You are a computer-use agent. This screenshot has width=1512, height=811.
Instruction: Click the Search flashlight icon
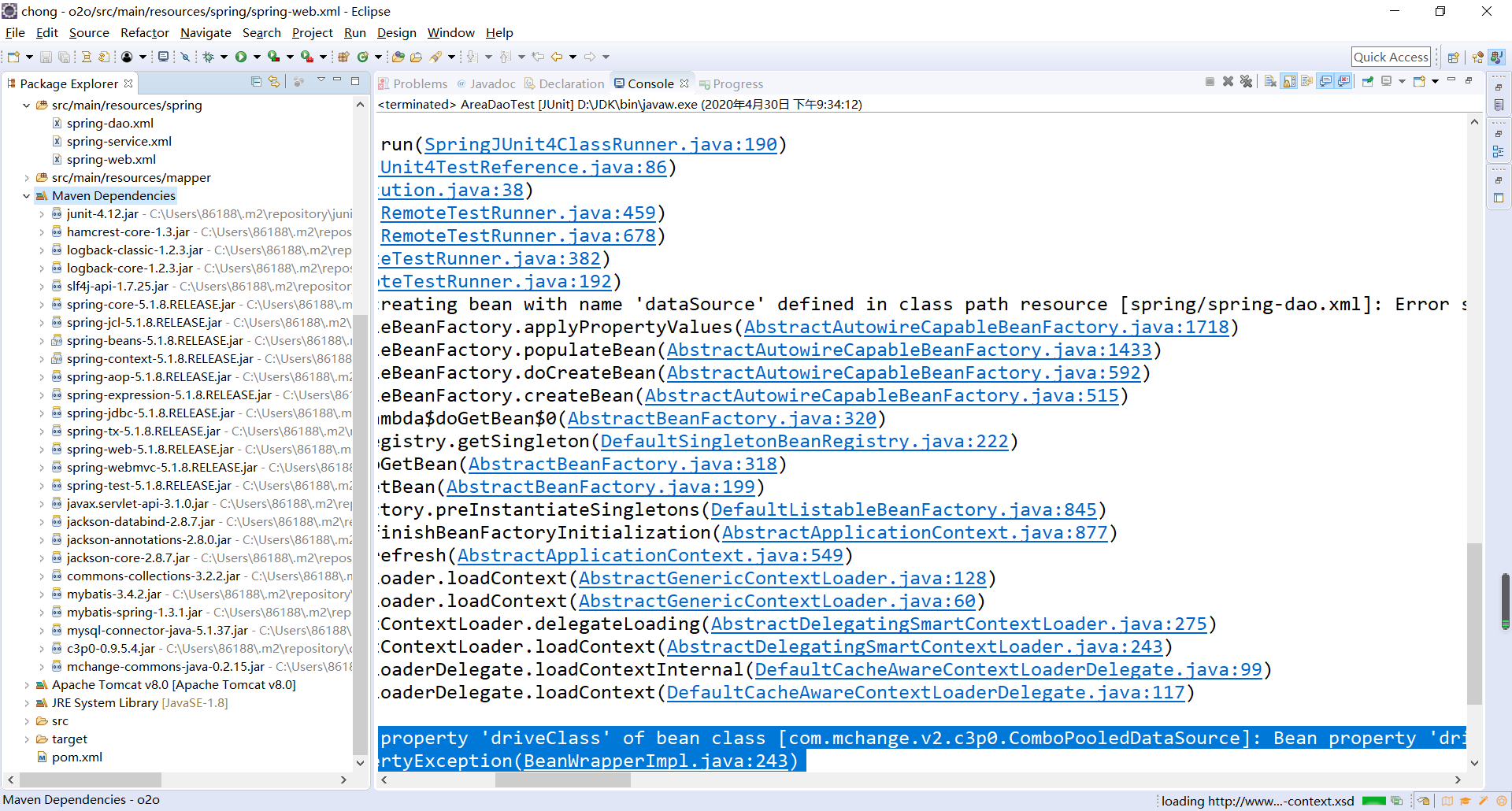[435, 57]
